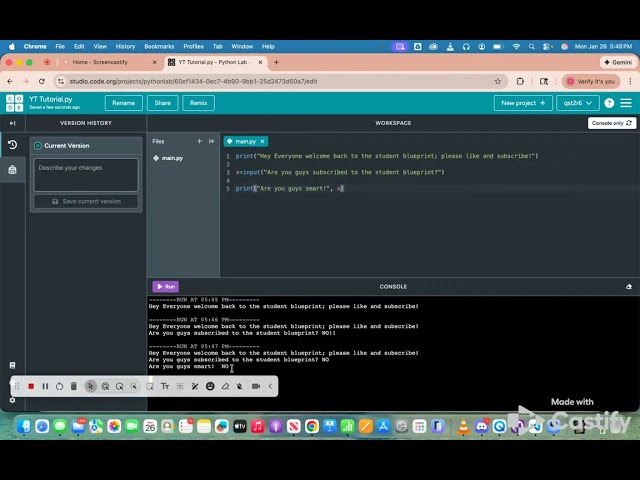Select the blur tool
Screen dimensions: 640x480
pyautogui.click(x=180, y=386)
